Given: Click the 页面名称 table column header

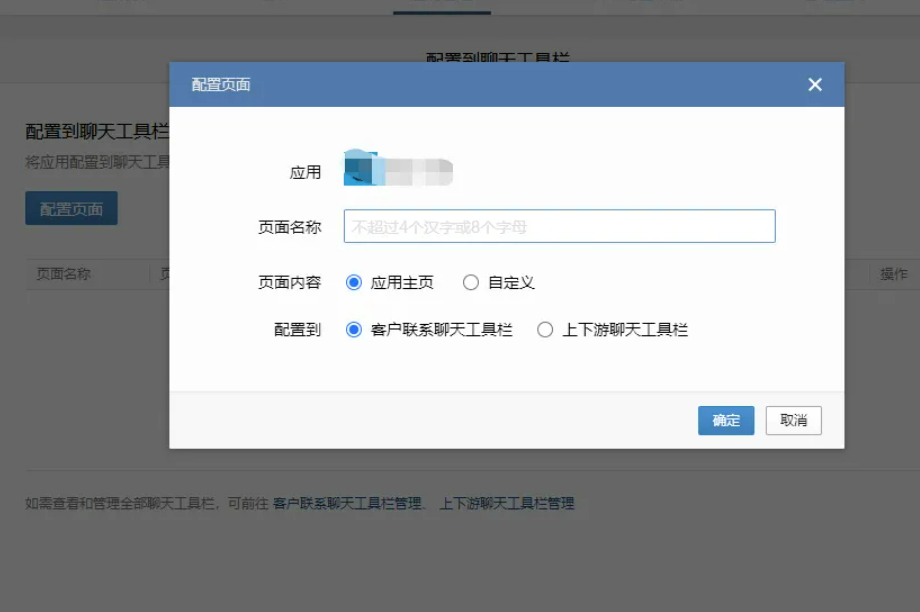Looking at the screenshot, I should tap(62, 274).
